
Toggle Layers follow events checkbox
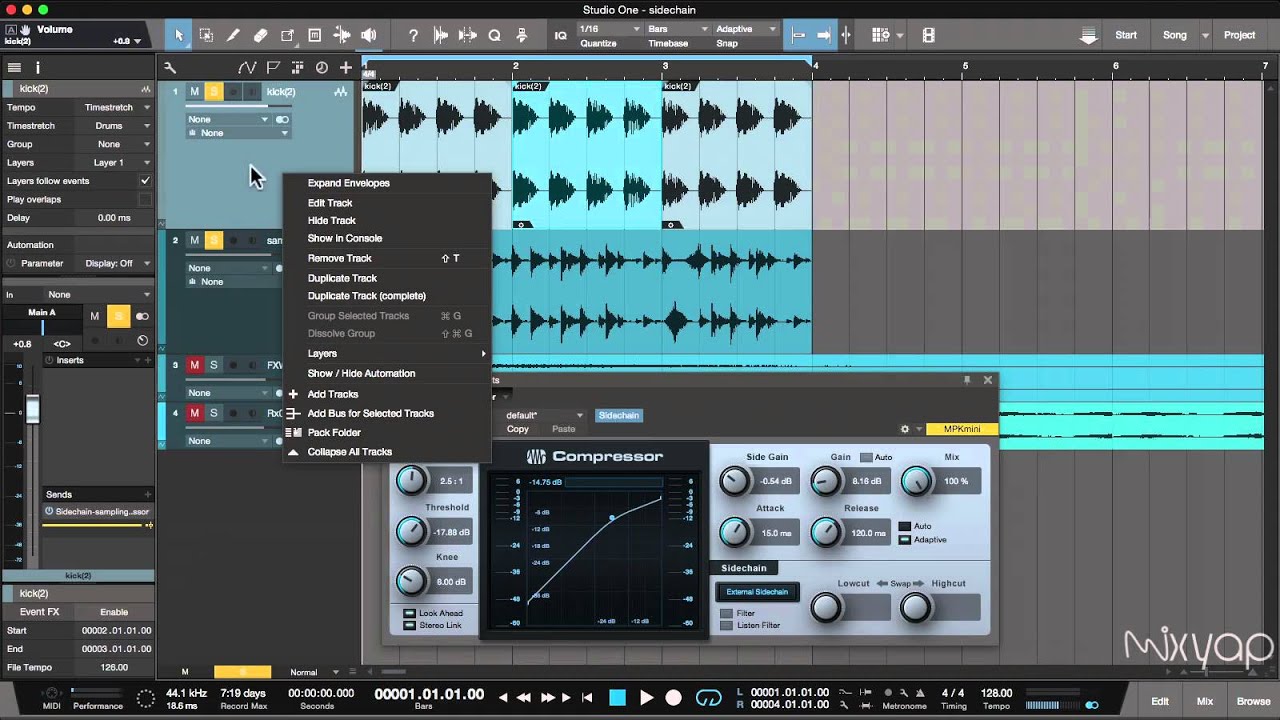pos(145,181)
